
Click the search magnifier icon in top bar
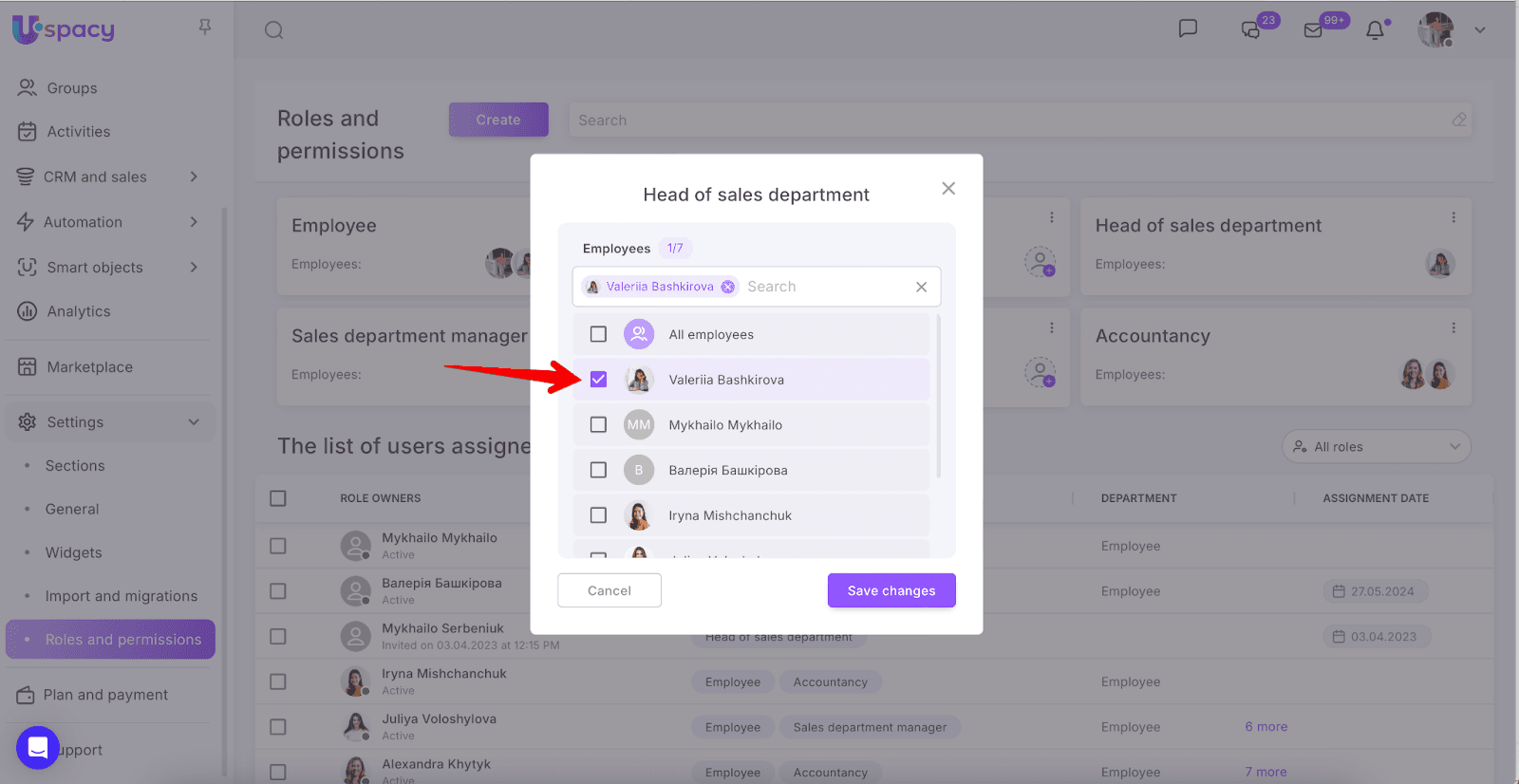[274, 30]
